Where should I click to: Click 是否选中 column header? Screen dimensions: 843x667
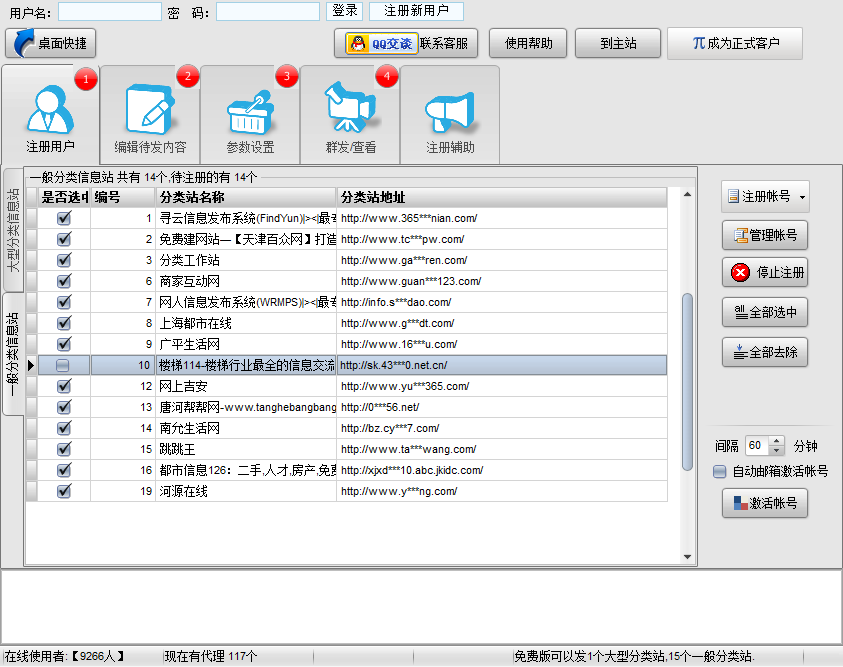64,197
